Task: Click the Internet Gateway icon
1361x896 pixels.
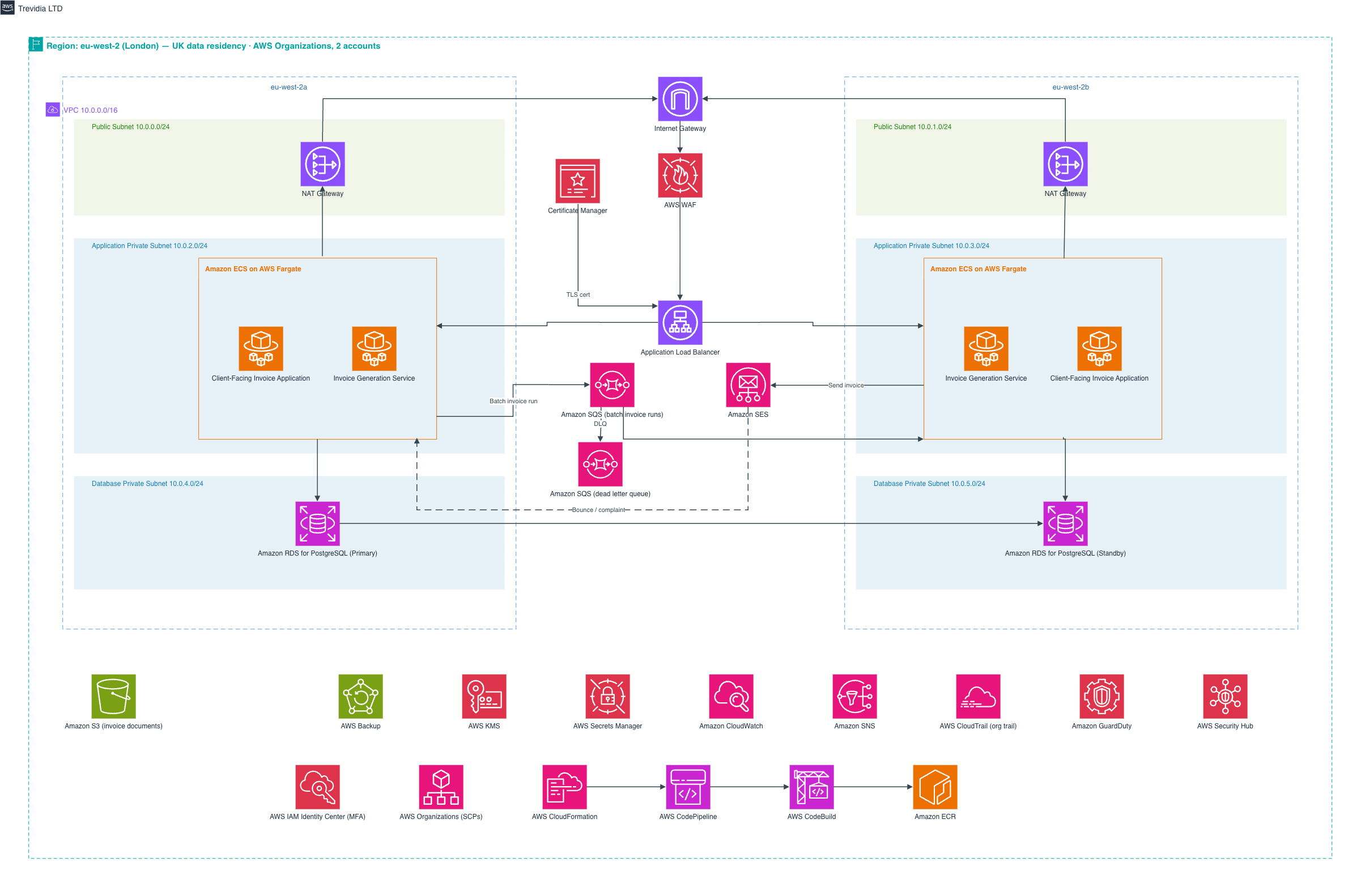Action: coord(680,99)
